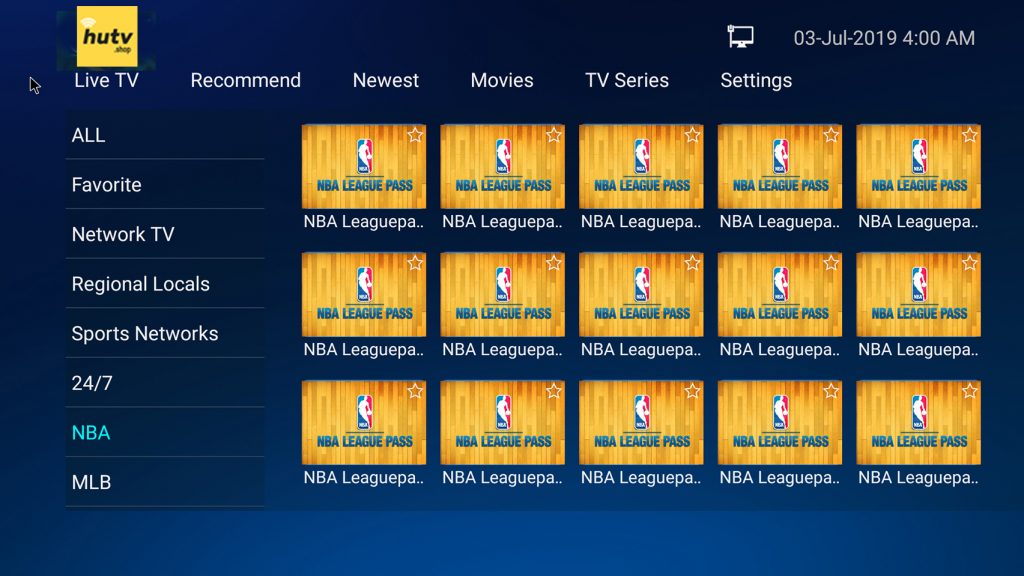Select the 24/7 category
This screenshot has height=576, width=1024.
click(x=165, y=383)
